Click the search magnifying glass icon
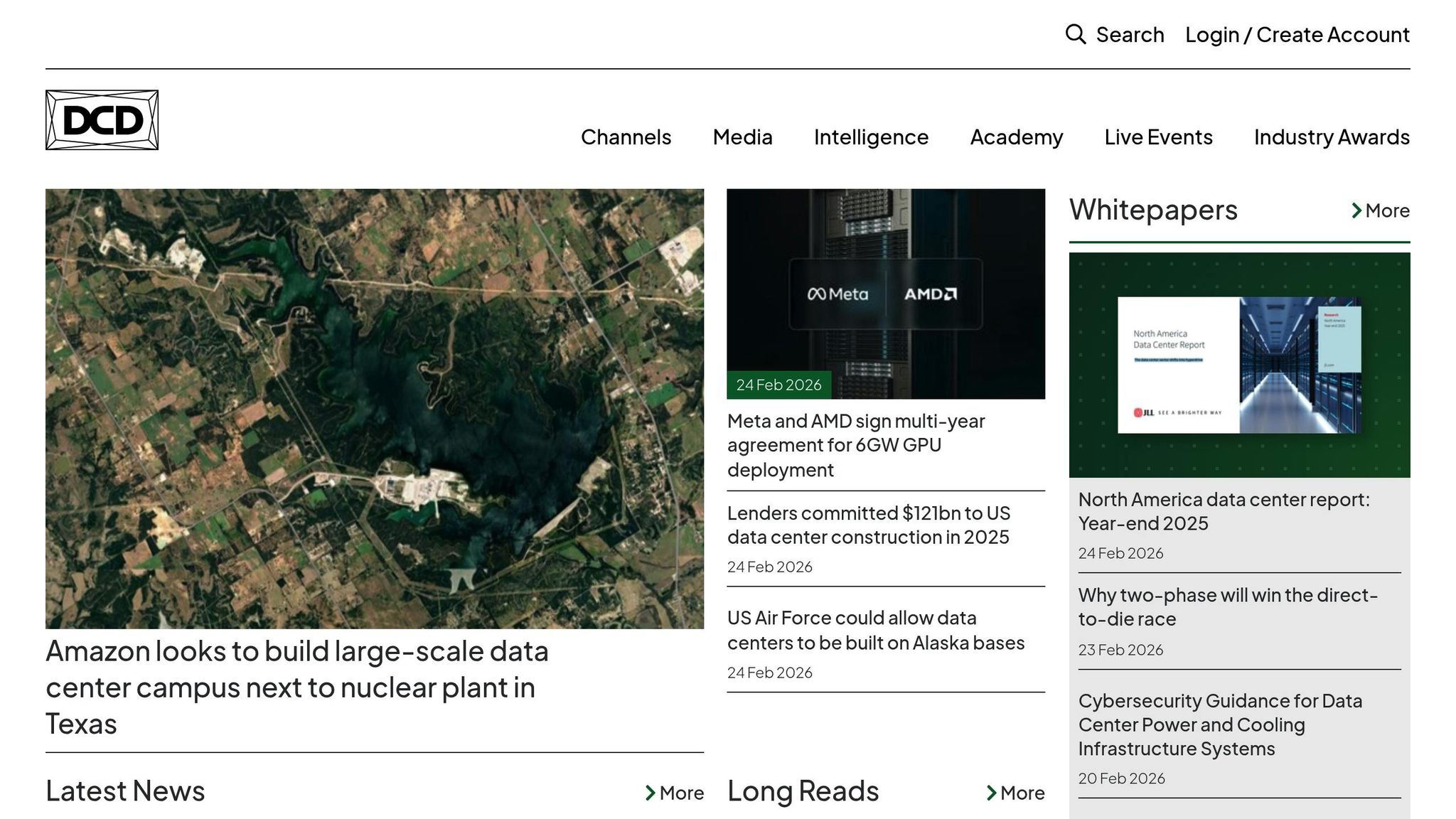 [1076, 34]
